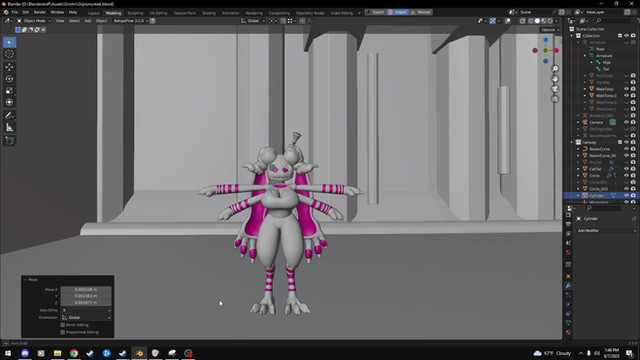Click the Export button
The width and height of the screenshot is (640, 360).
[x=375, y=12]
